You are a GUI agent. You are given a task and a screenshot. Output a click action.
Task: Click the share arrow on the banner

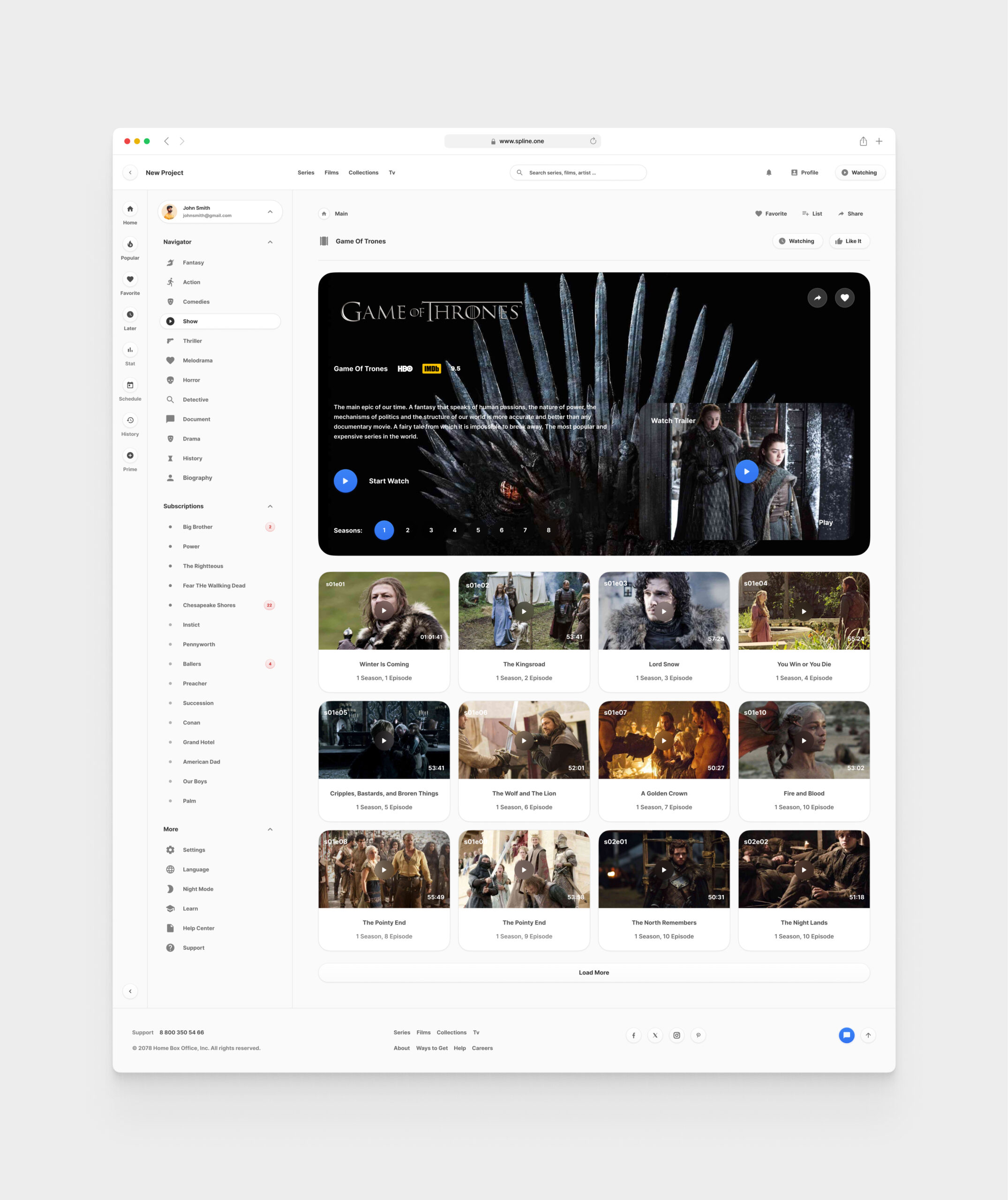[817, 298]
